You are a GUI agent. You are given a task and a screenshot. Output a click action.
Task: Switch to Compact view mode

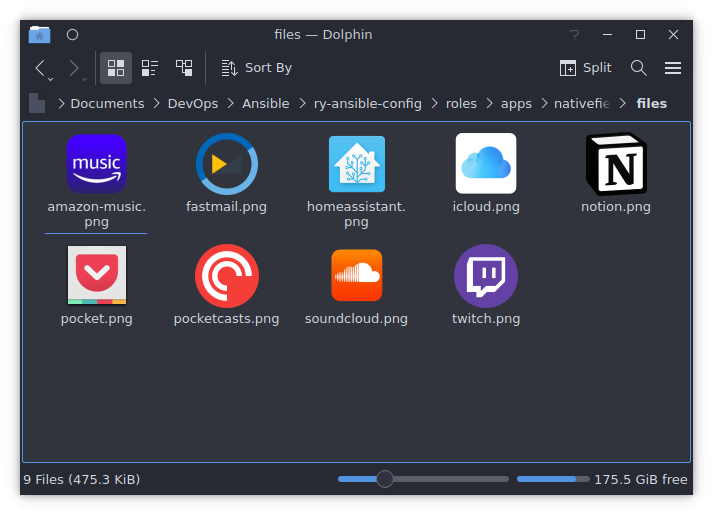(x=150, y=68)
